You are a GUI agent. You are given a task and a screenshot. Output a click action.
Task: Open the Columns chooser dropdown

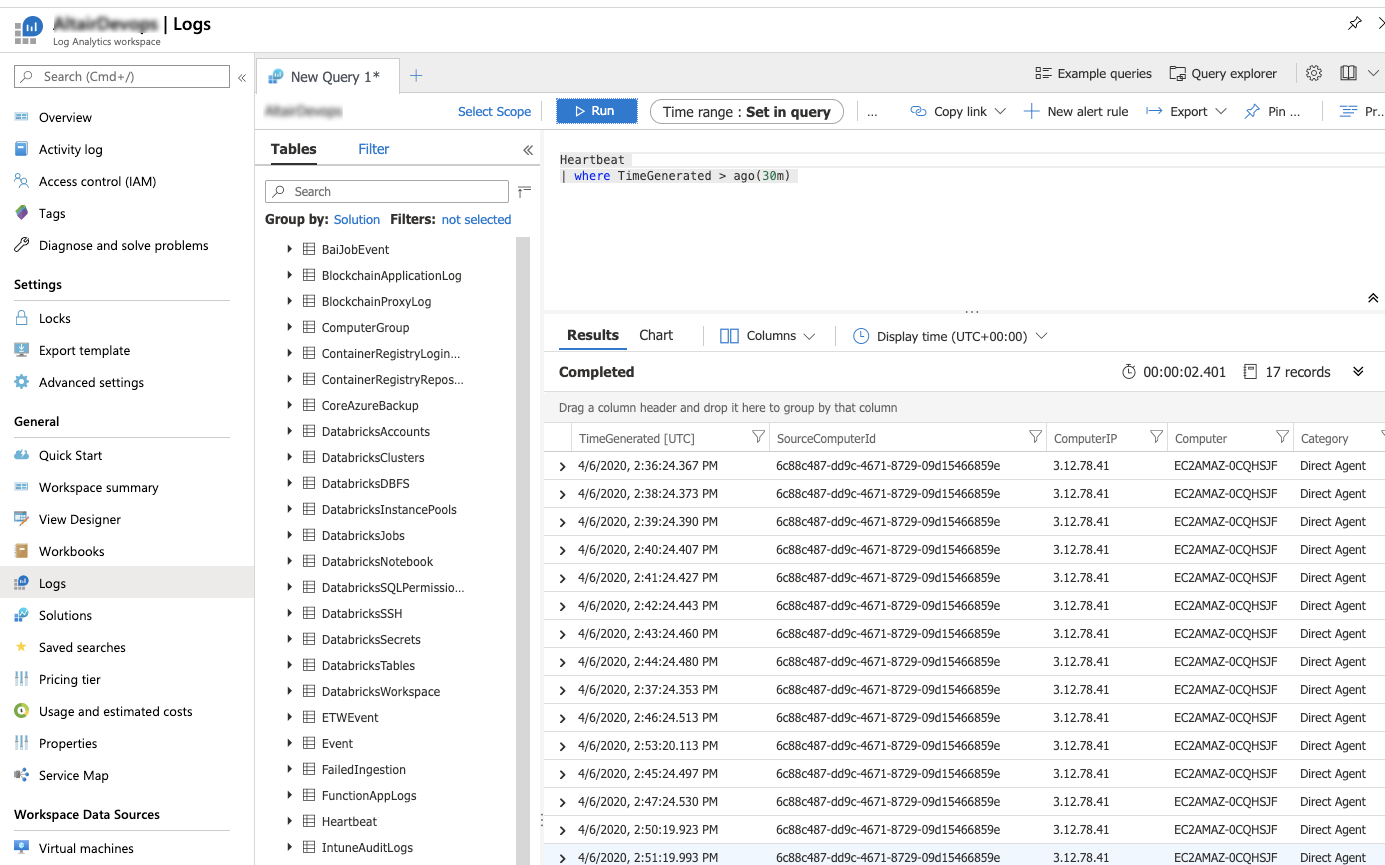(768, 336)
